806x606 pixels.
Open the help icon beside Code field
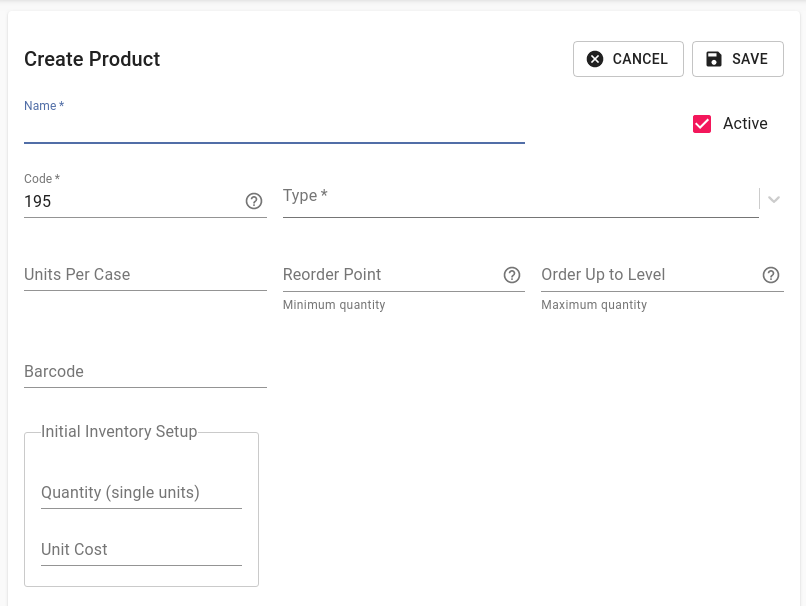[254, 201]
